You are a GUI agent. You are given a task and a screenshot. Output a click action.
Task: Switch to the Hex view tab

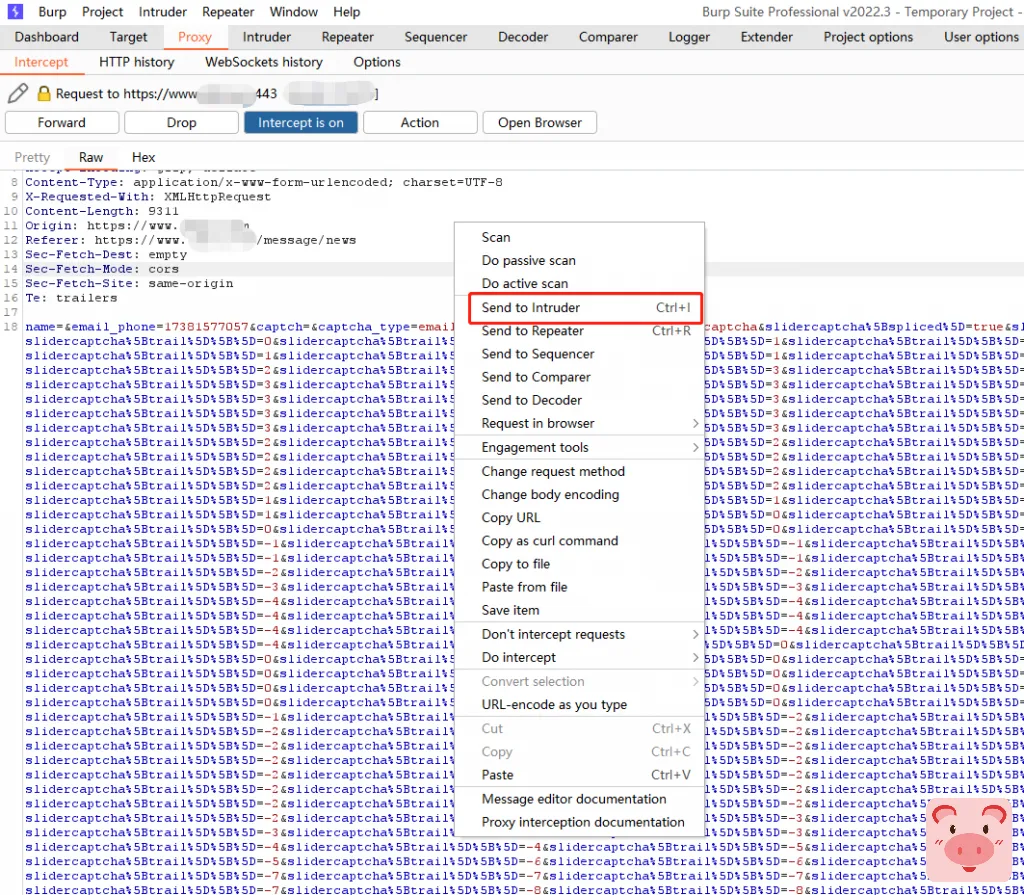tap(144, 157)
